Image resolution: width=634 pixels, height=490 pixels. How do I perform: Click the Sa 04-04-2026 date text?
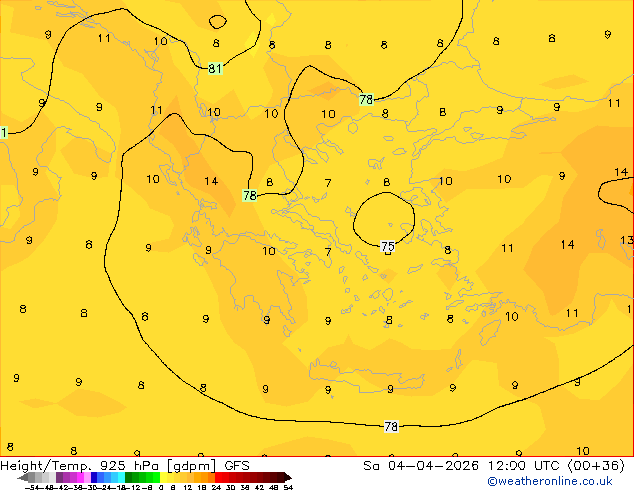click(421, 466)
